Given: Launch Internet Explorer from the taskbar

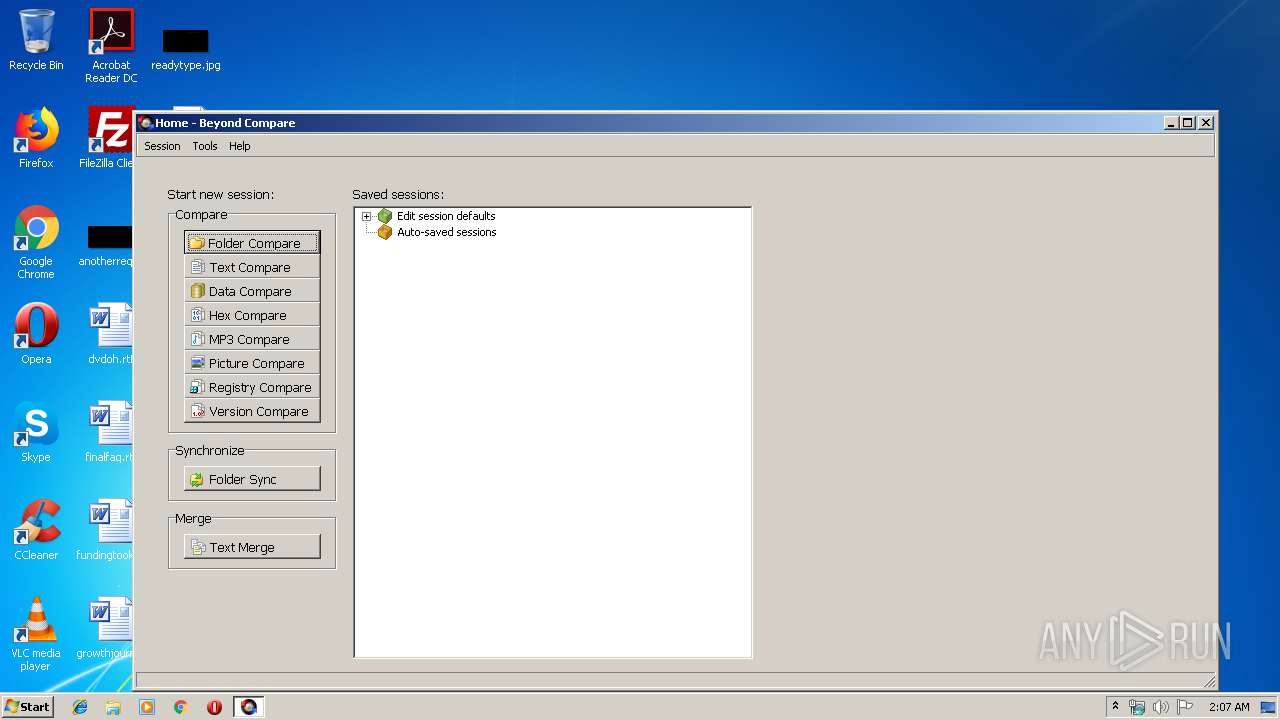Looking at the screenshot, I should [x=80, y=707].
